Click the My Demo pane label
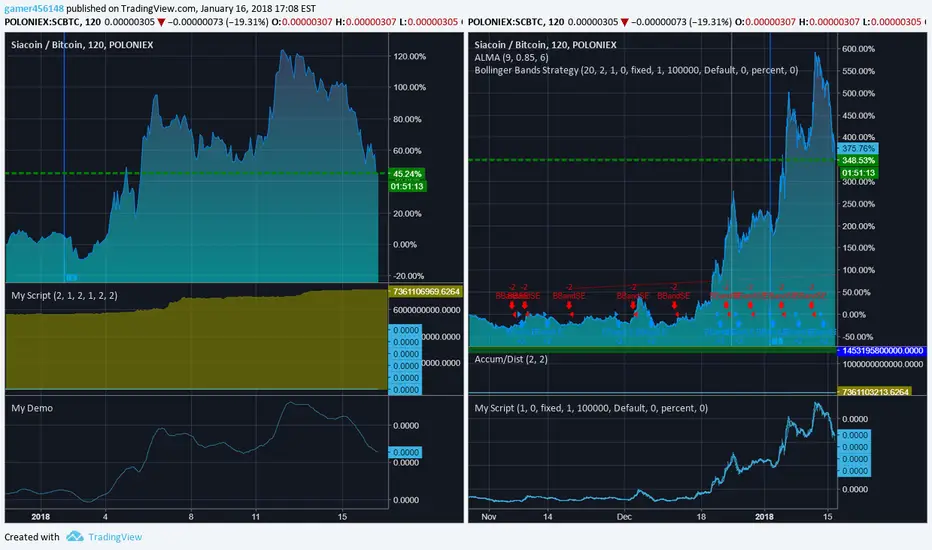 pos(32,408)
